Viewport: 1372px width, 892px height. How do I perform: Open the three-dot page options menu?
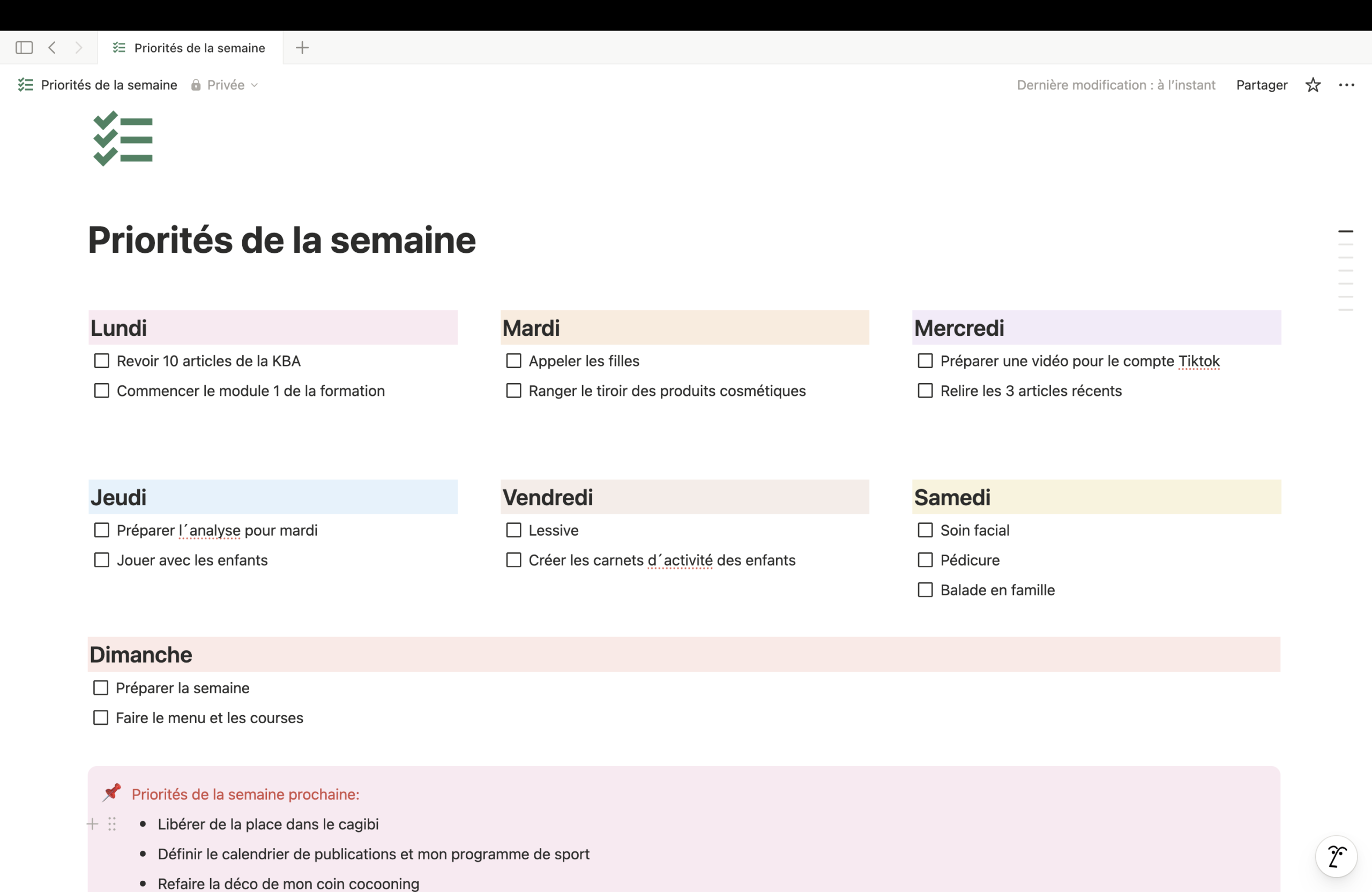[1346, 85]
